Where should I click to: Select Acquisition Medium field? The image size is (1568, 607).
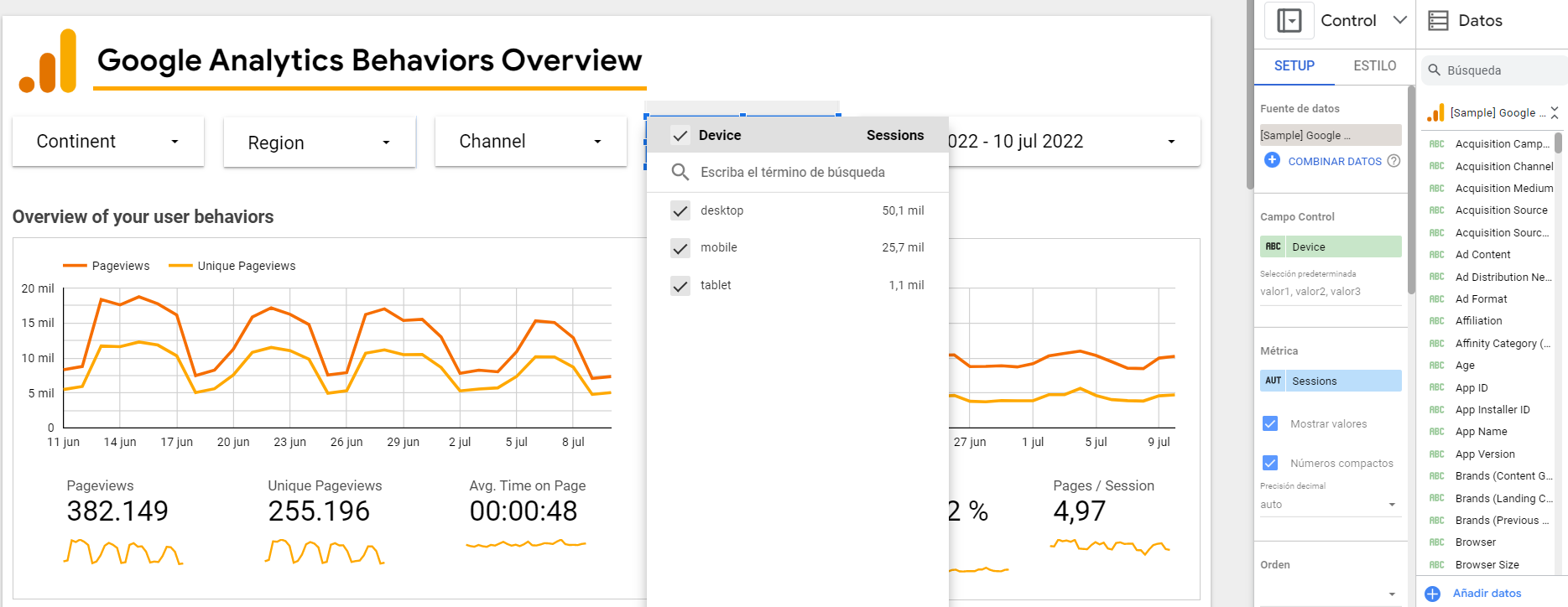pyautogui.click(x=1504, y=189)
